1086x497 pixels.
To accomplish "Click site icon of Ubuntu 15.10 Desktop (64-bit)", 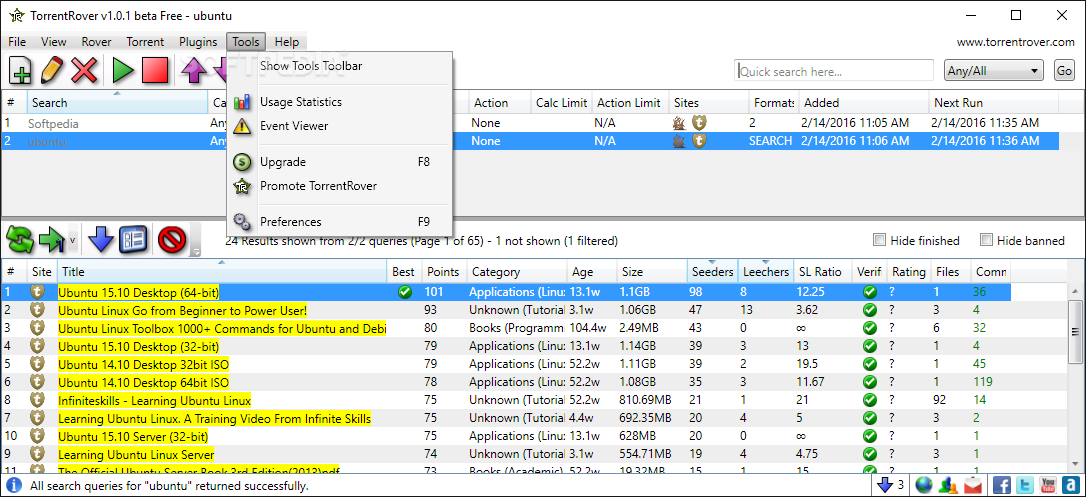I will tap(38, 292).
